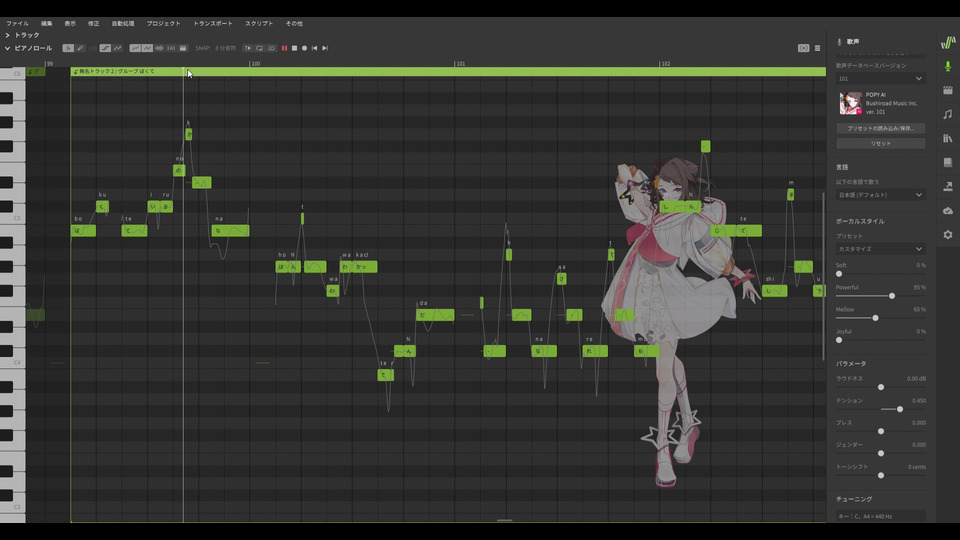Open the カスタマイズ preset dropdown
This screenshot has width=960, height=540.
[880, 249]
